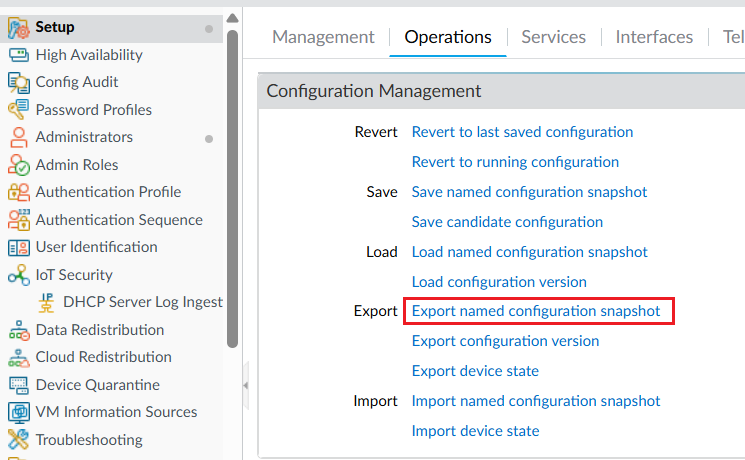
Task: Collapse the sidebar with the panel handle
Action: [x=246, y=385]
